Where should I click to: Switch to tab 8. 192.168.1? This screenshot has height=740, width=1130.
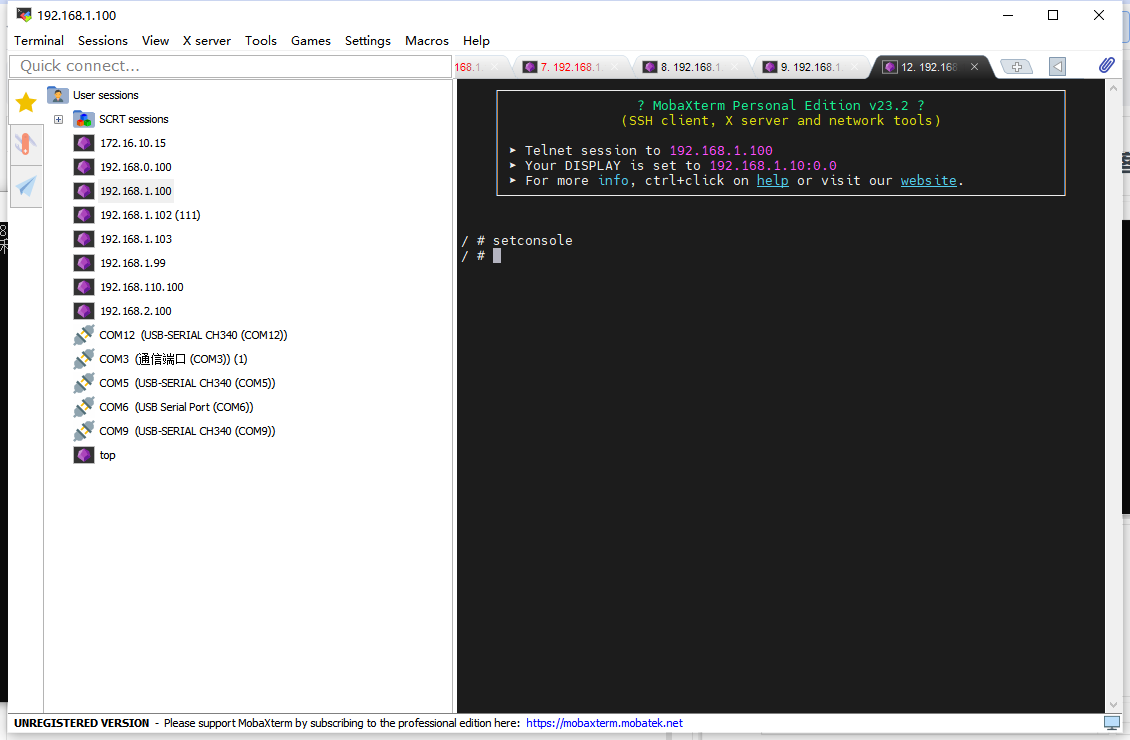point(691,67)
